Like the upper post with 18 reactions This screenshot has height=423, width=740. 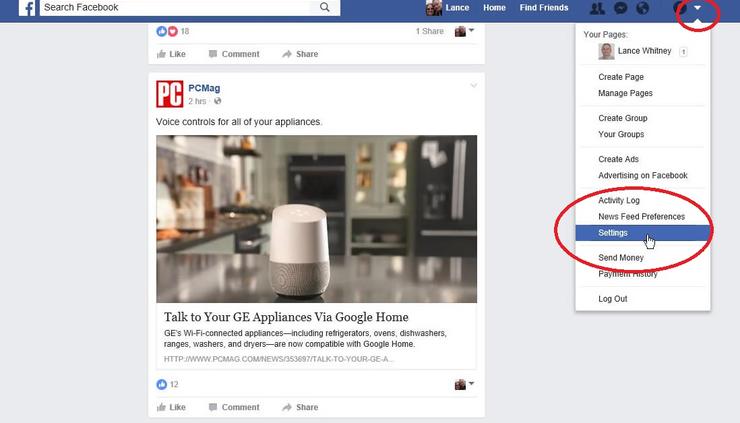point(171,54)
